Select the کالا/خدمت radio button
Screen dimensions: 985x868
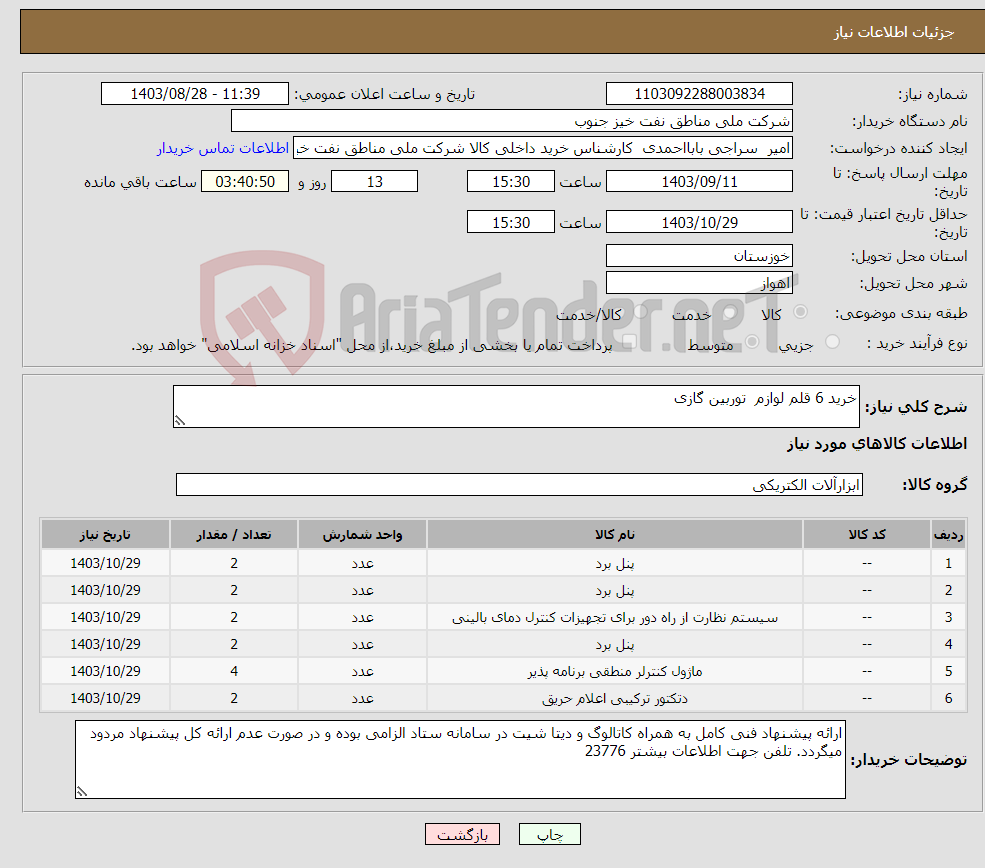coord(639,312)
